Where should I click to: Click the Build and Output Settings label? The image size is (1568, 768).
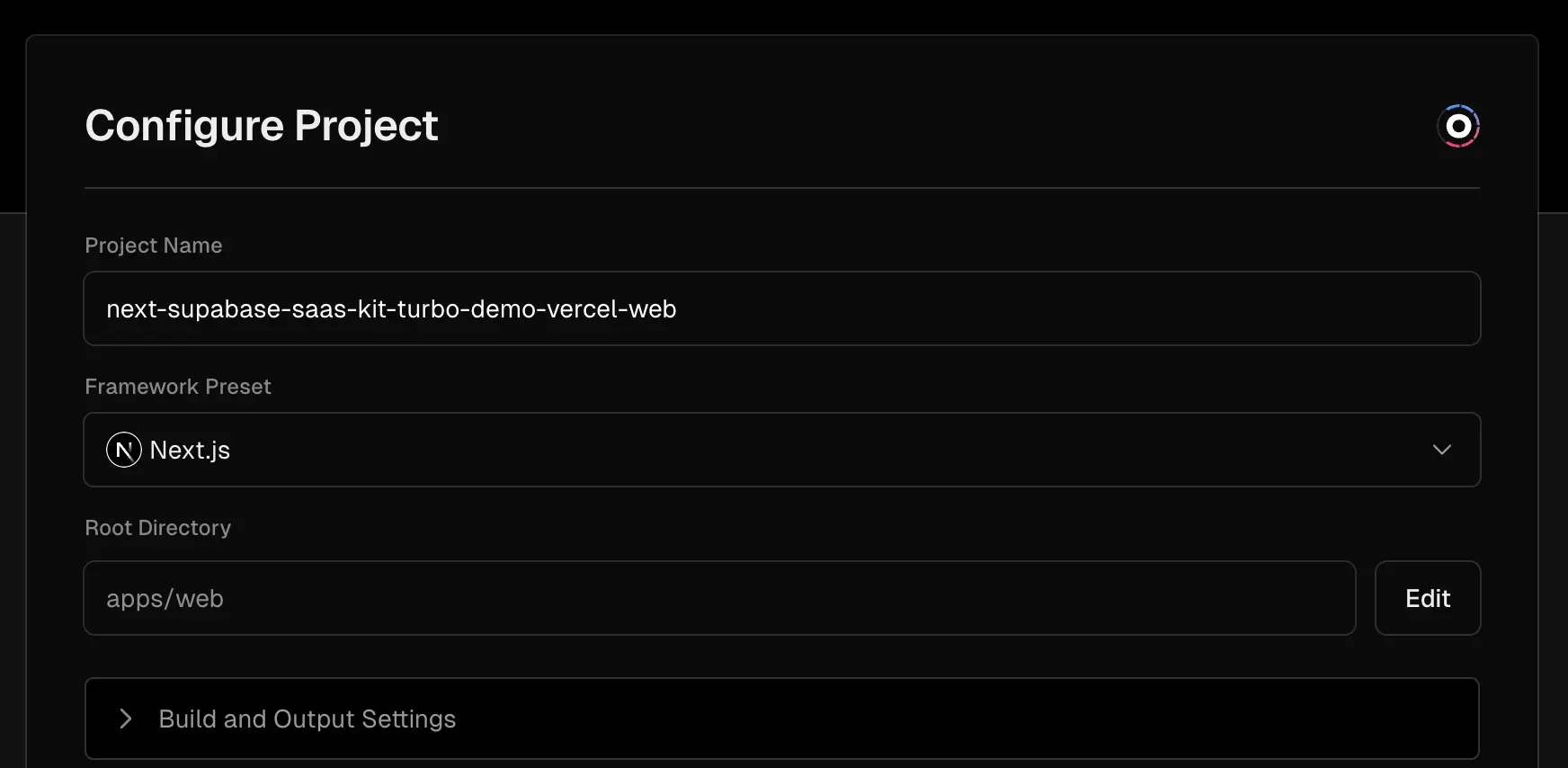point(307,719)
